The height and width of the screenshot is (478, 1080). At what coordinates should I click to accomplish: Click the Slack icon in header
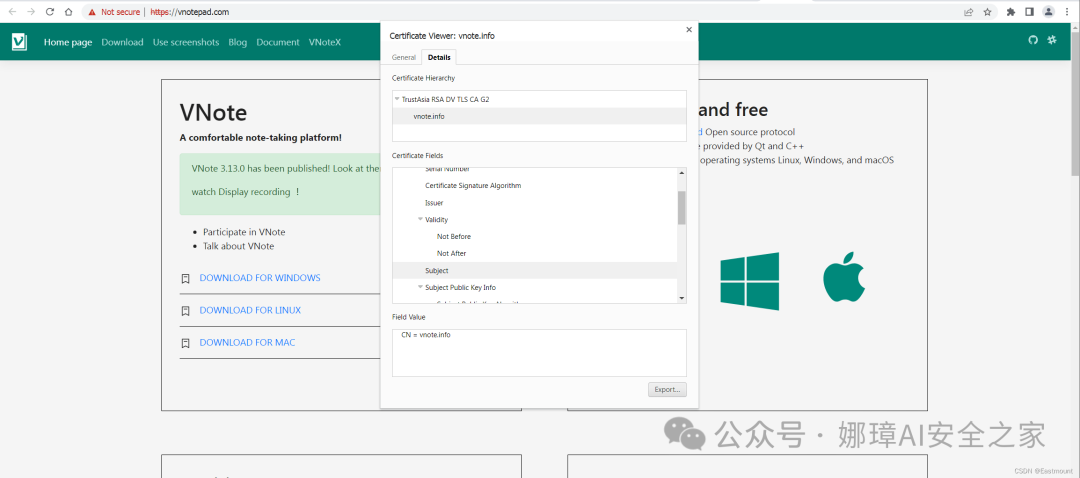[x=1052, y=41]
